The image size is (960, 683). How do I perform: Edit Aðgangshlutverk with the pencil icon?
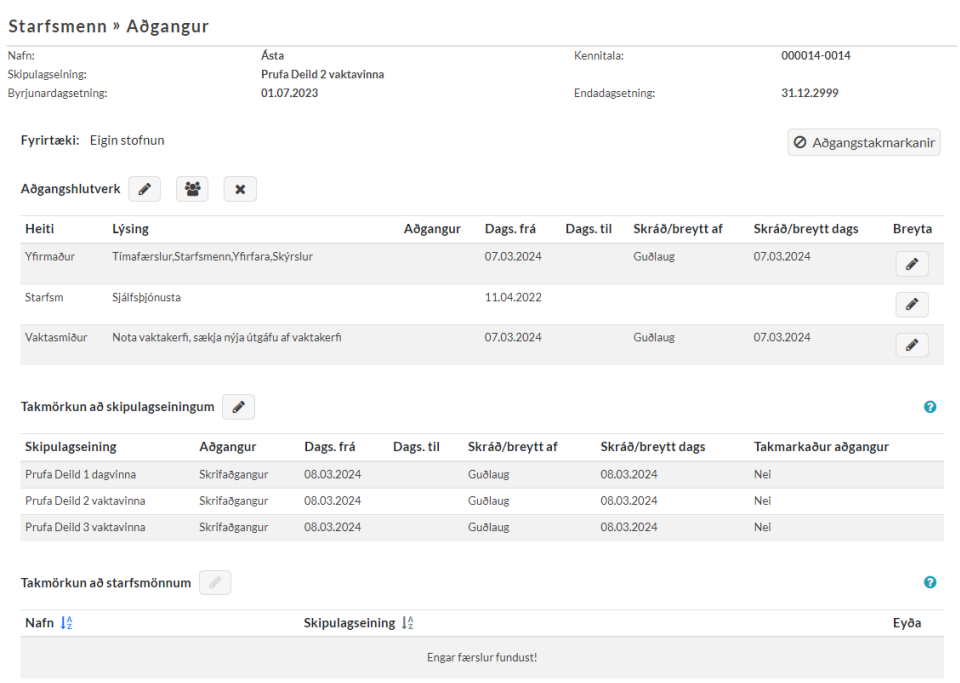click(144, 189)
